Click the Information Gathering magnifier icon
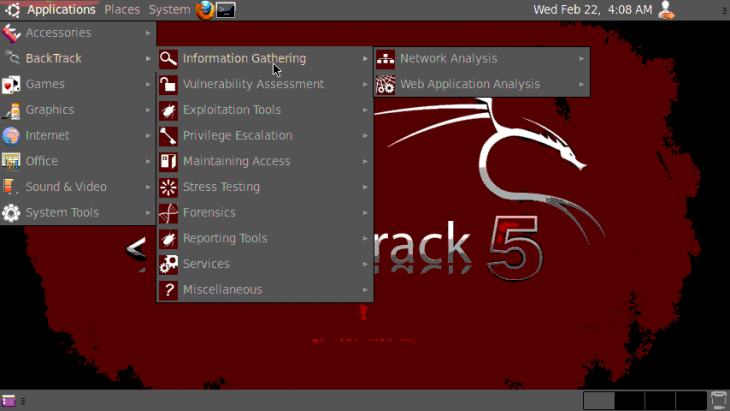This screenshot has width=730, height=411. pos(168,59)
